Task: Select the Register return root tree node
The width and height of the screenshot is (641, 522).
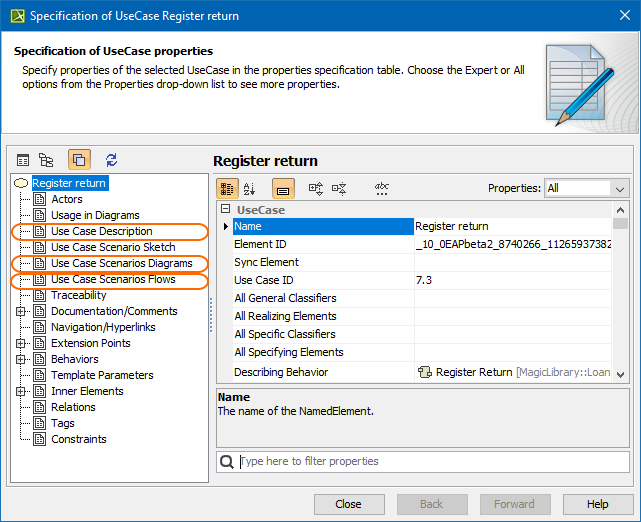Action: (69, 183)
